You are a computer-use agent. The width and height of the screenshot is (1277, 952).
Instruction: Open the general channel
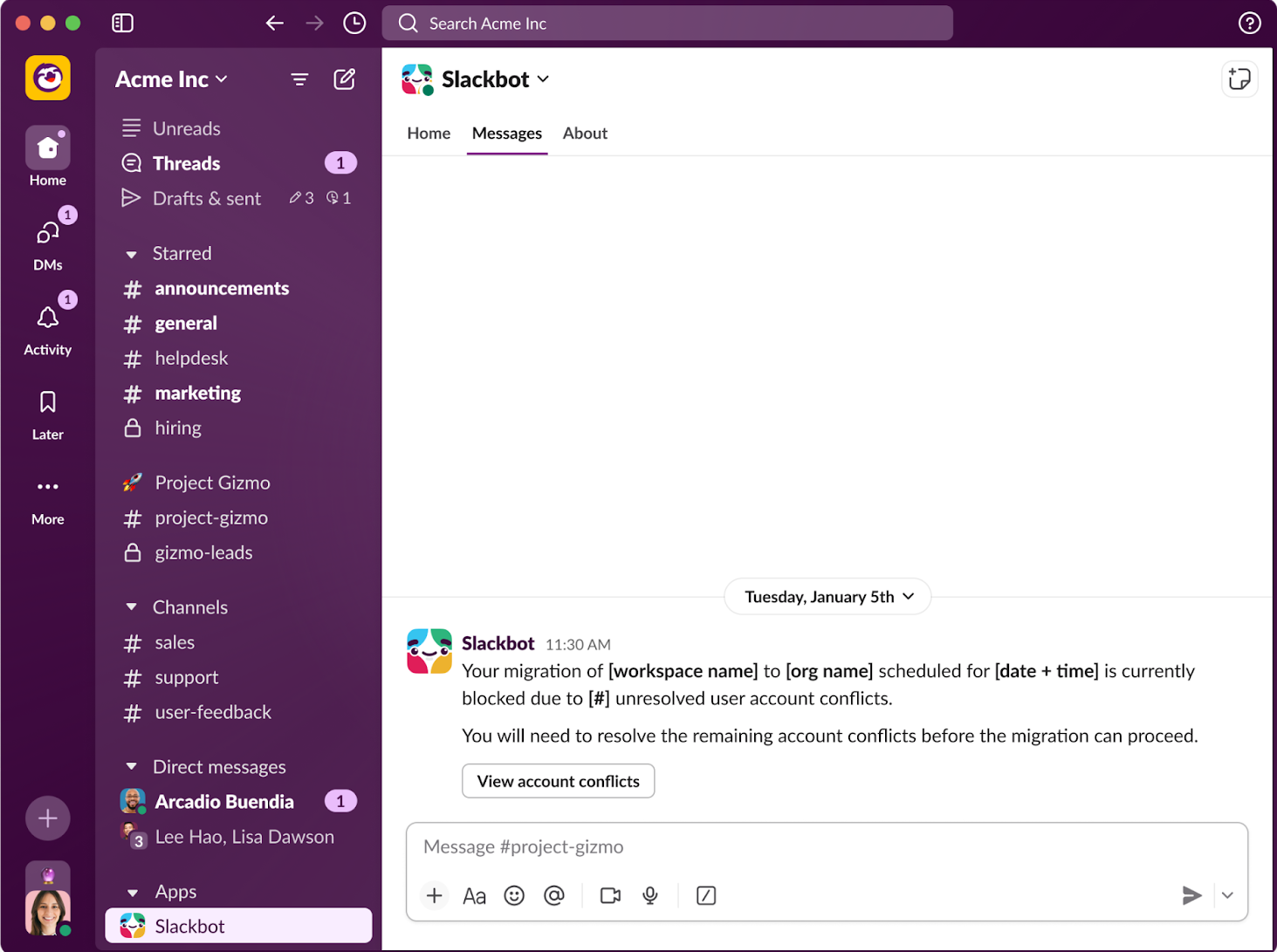pyautogui.click(x=238, y=323)
